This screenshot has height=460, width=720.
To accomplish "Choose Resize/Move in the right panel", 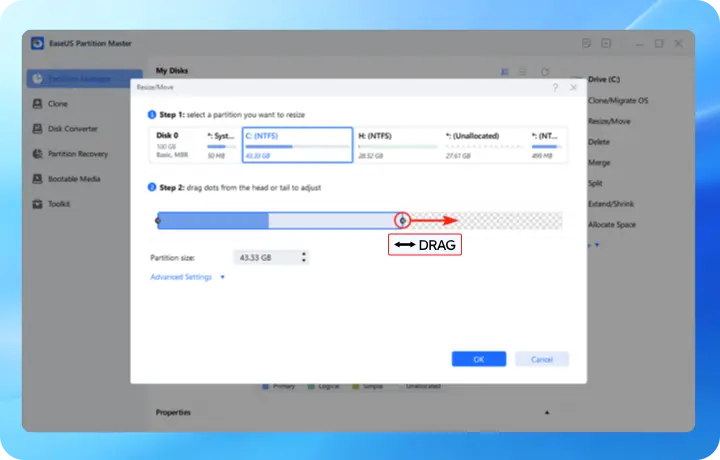I will [609, 121].
